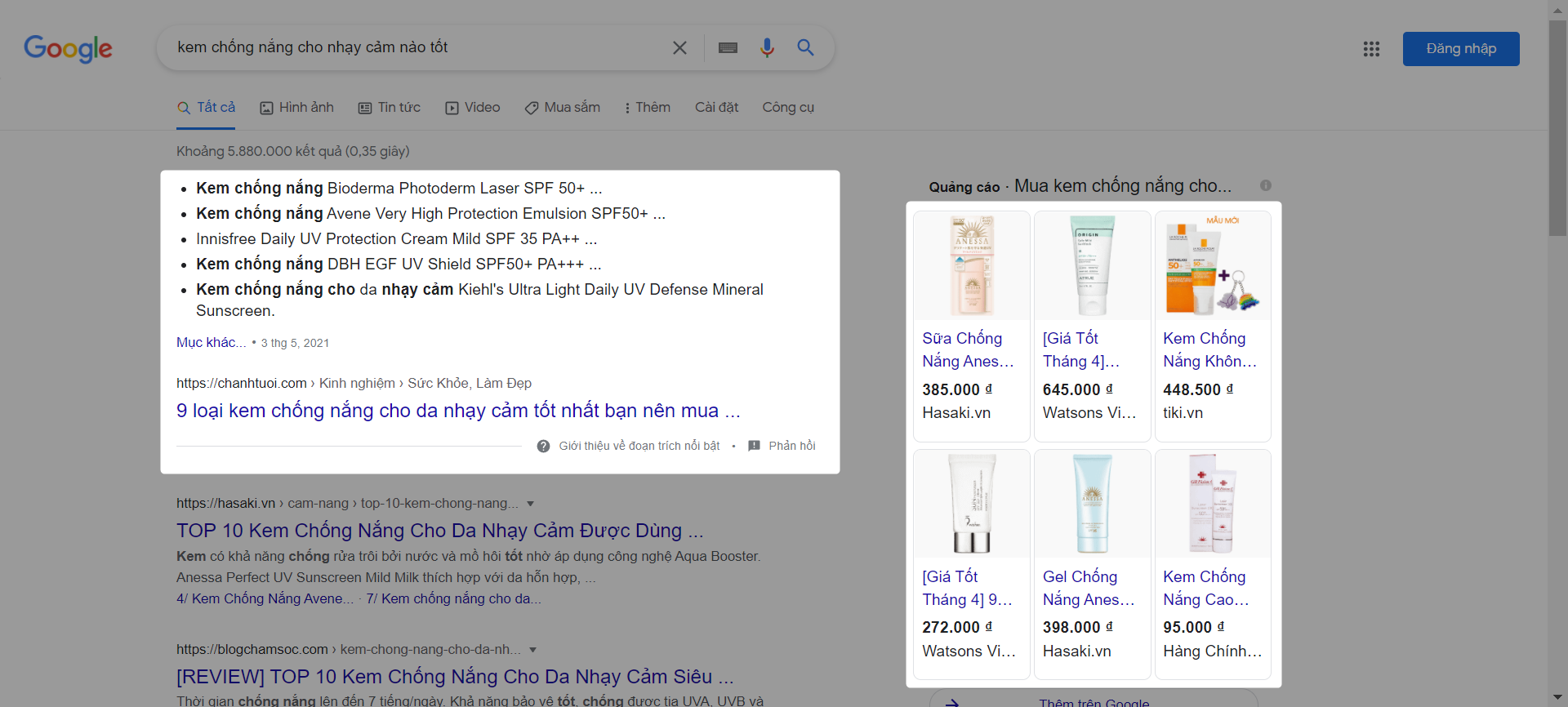Click the Google logo
Viewport: 1568px width, 707px height.
click(x=68, y=48)
